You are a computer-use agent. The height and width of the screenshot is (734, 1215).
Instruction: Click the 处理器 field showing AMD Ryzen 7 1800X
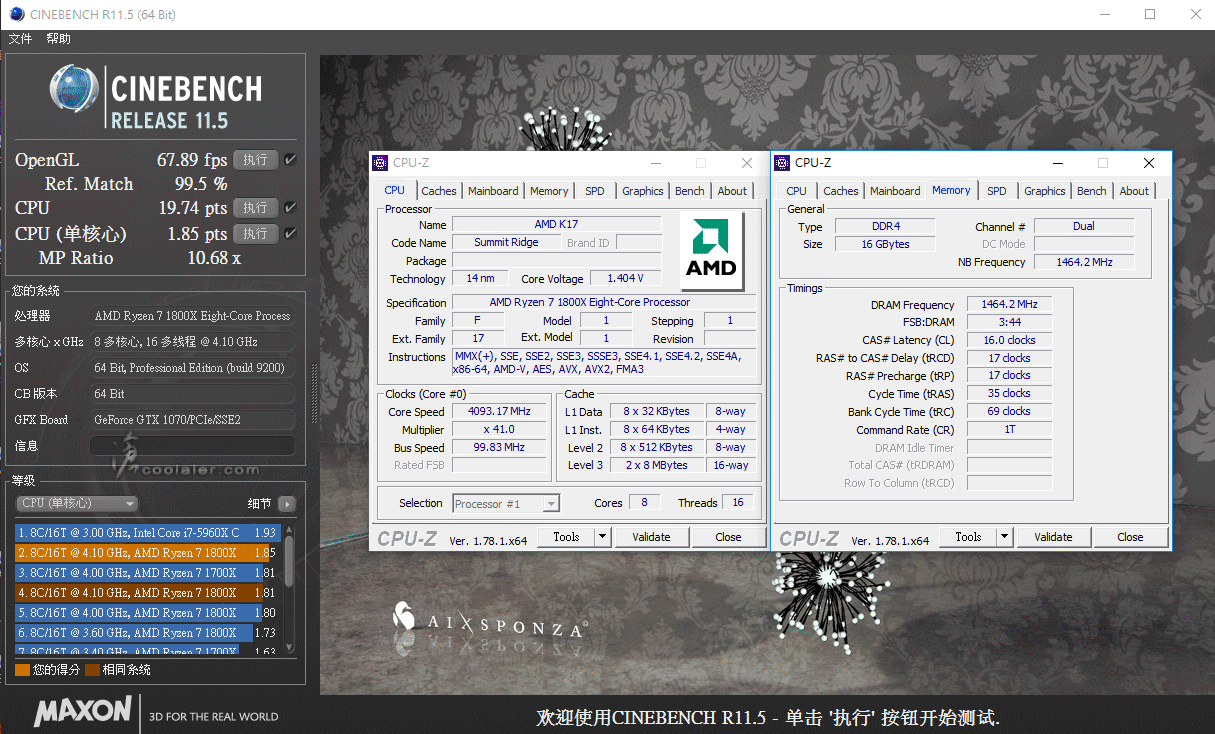coord(193,316)
